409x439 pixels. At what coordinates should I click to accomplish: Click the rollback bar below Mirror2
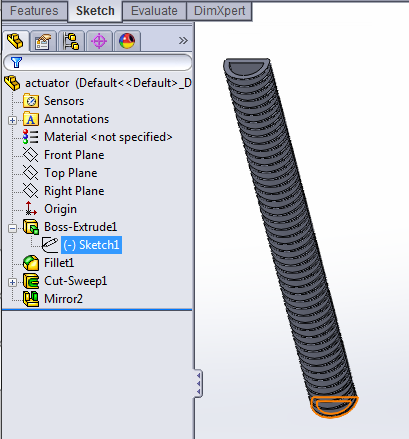tap(97, 310)
